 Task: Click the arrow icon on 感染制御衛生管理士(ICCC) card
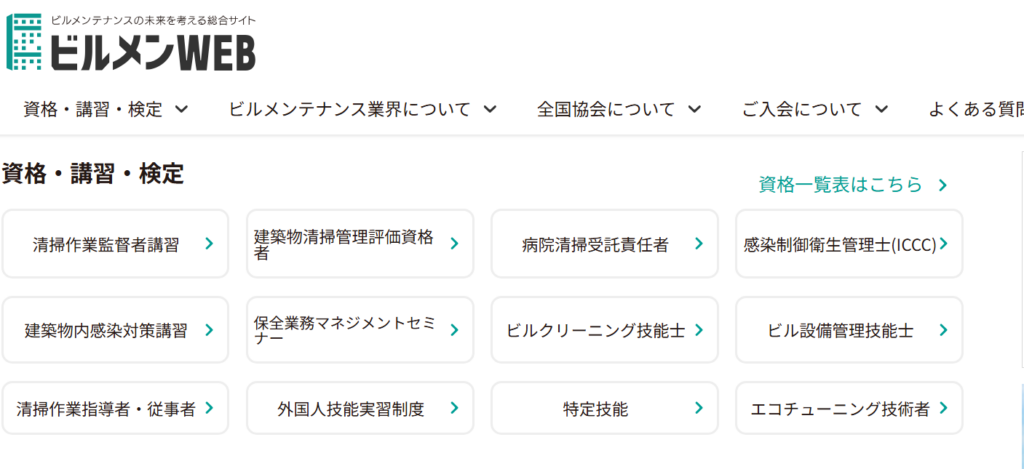[943, 243]
